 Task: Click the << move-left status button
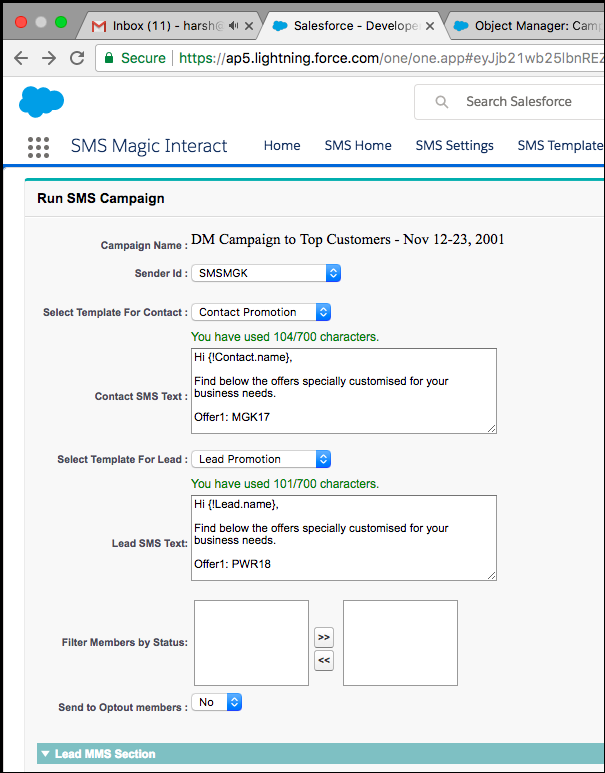(324, 660)
